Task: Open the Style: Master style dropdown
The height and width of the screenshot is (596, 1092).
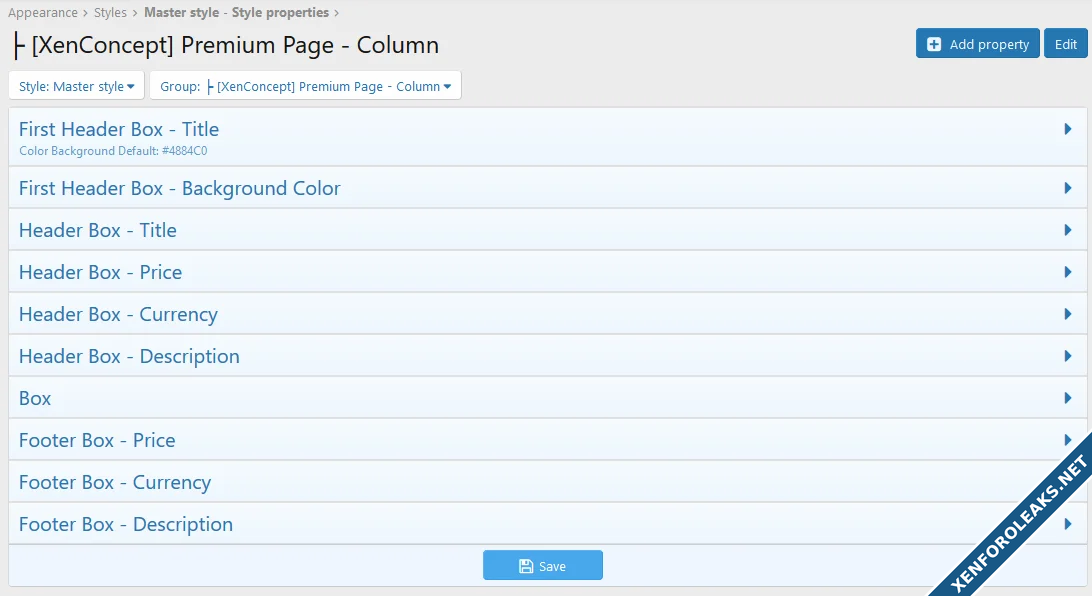Action: pos(76,86)
